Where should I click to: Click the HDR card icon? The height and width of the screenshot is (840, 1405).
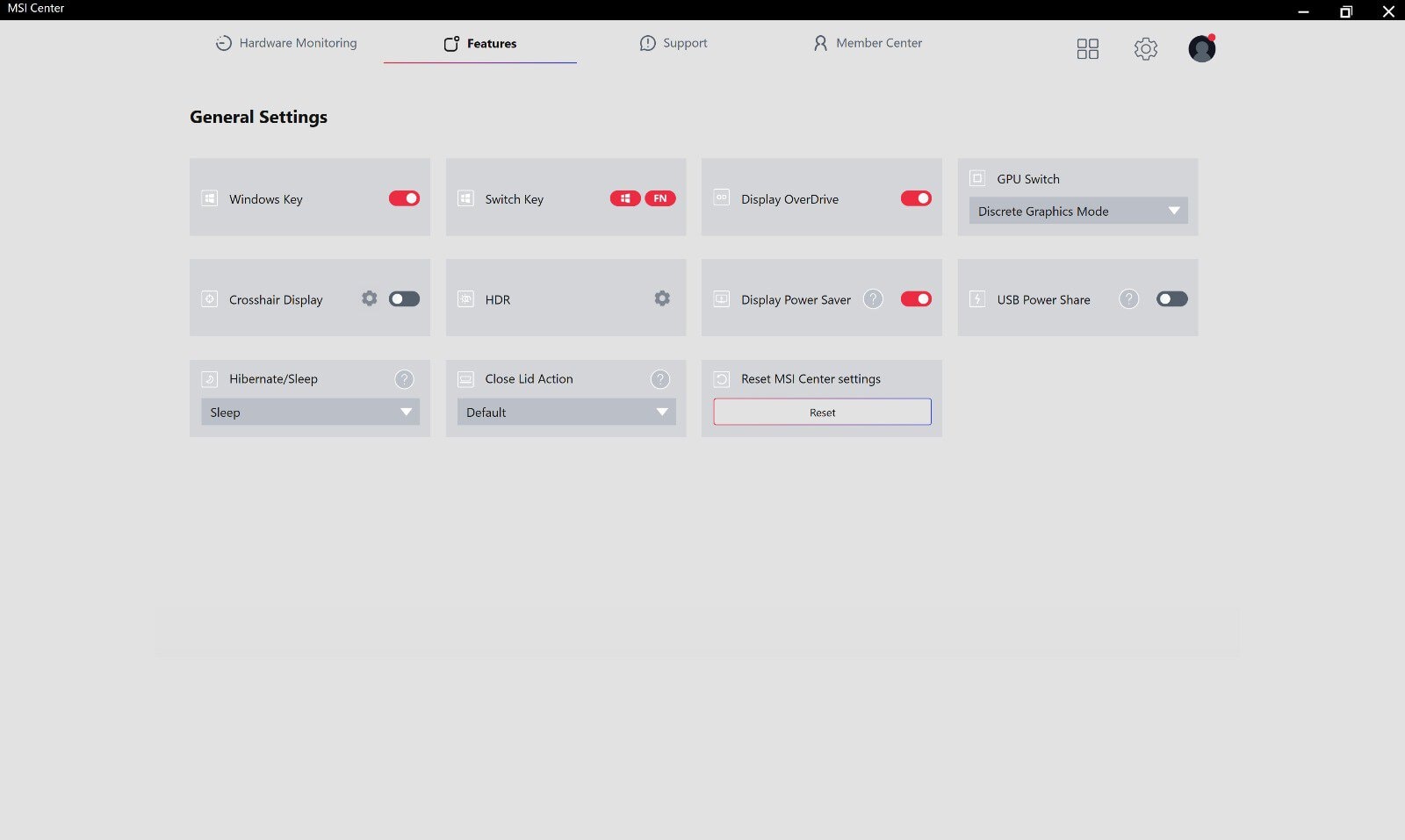coord(465,298)
